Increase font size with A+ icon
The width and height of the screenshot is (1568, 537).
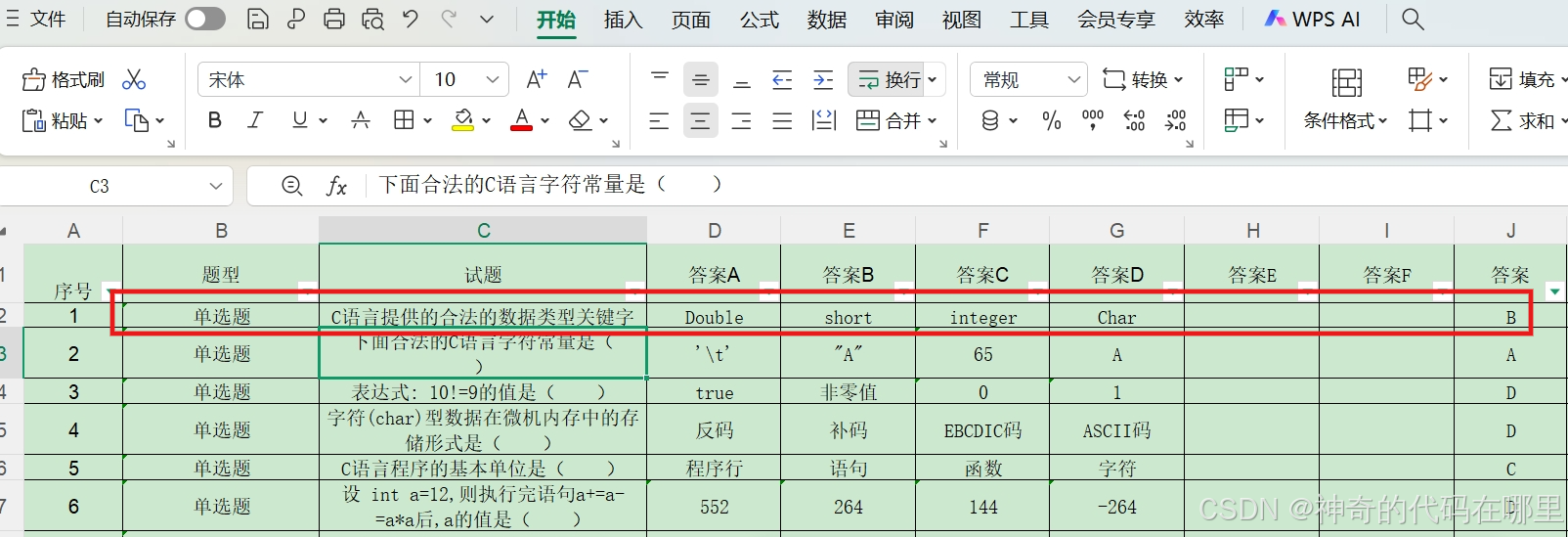[x=537, y=79]
